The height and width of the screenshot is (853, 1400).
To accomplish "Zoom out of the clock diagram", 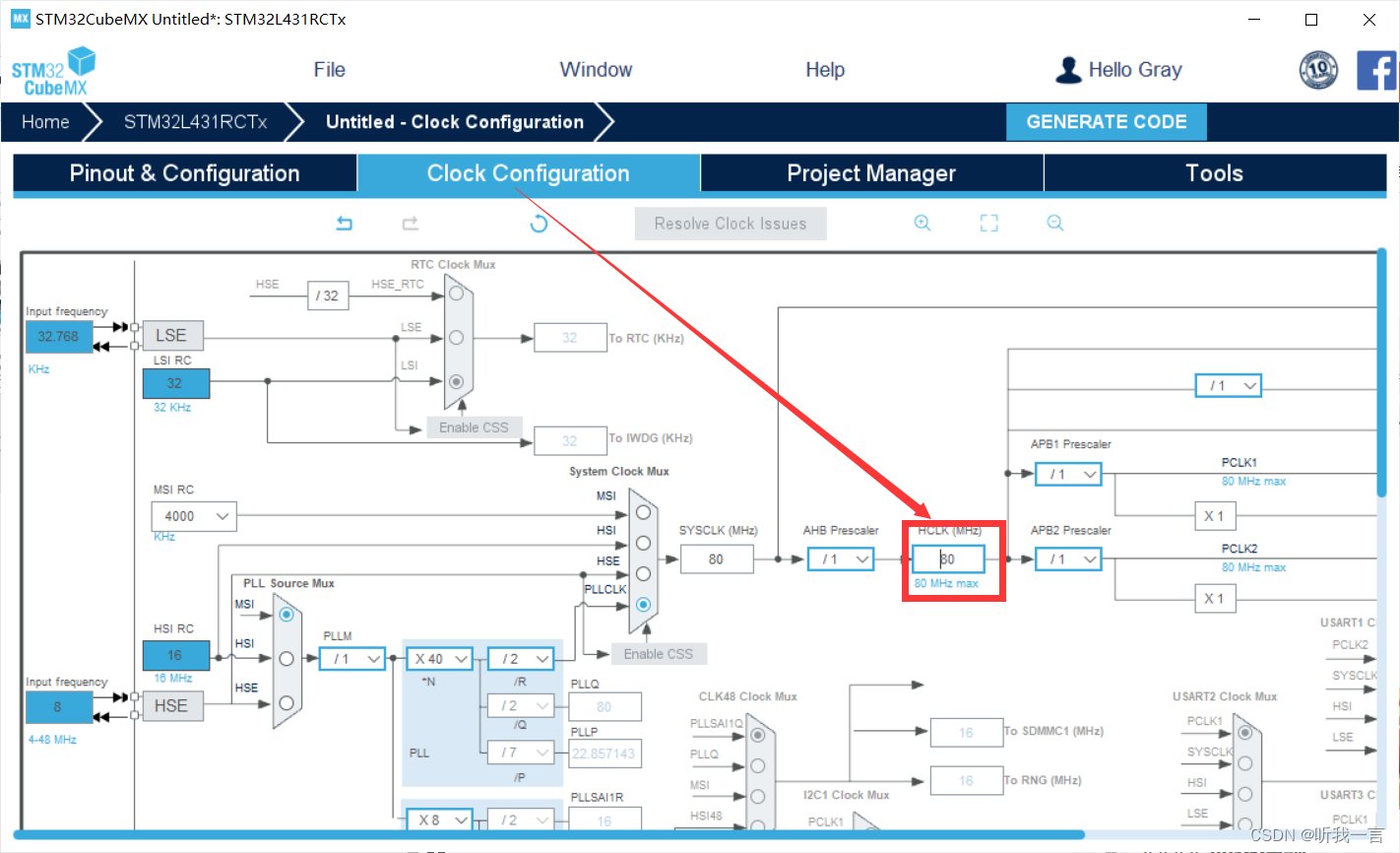I will point(1055,224).
